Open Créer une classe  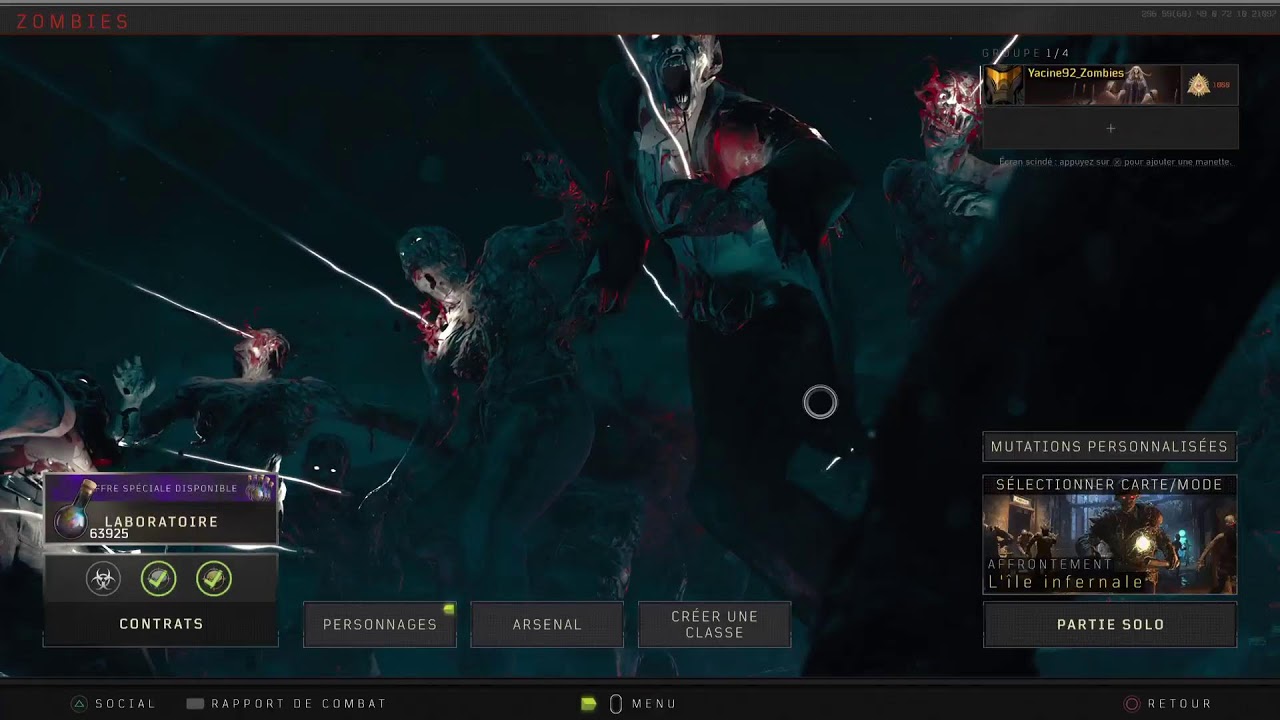(x=714, y=624)
